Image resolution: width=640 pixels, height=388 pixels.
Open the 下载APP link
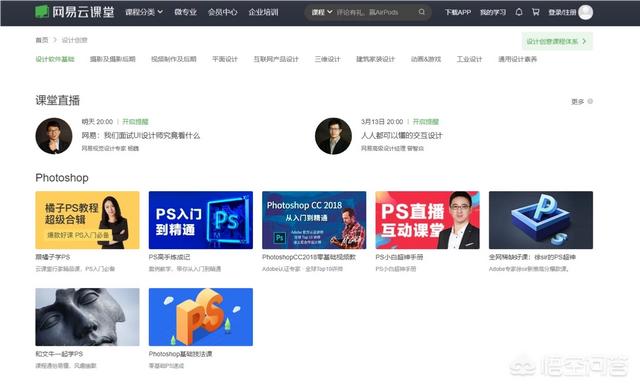(458, 12)
